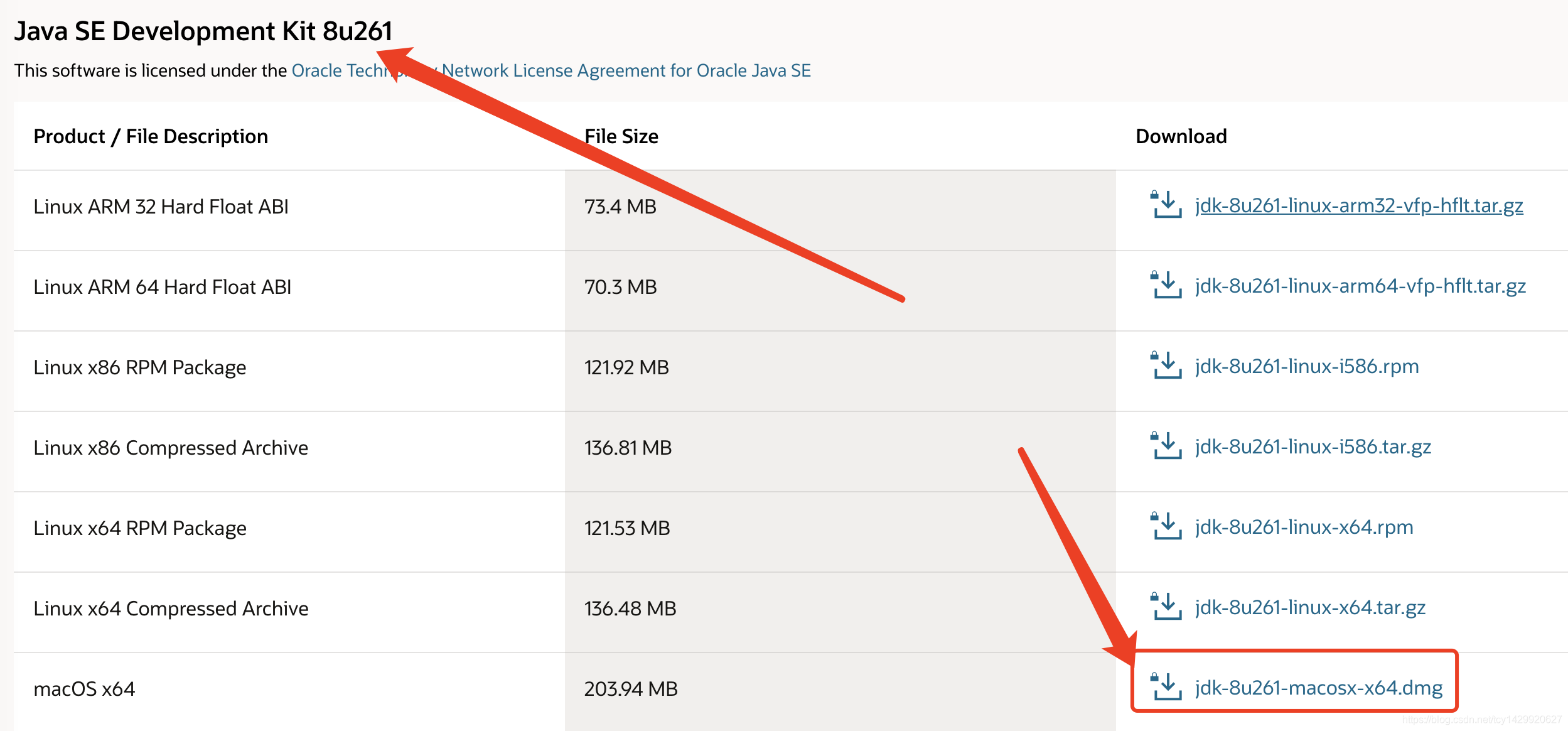Download the jdk-8u261-linux-x64.tar.gz link
Screen dimensions: 1568x731
[x=1310, y=608]
